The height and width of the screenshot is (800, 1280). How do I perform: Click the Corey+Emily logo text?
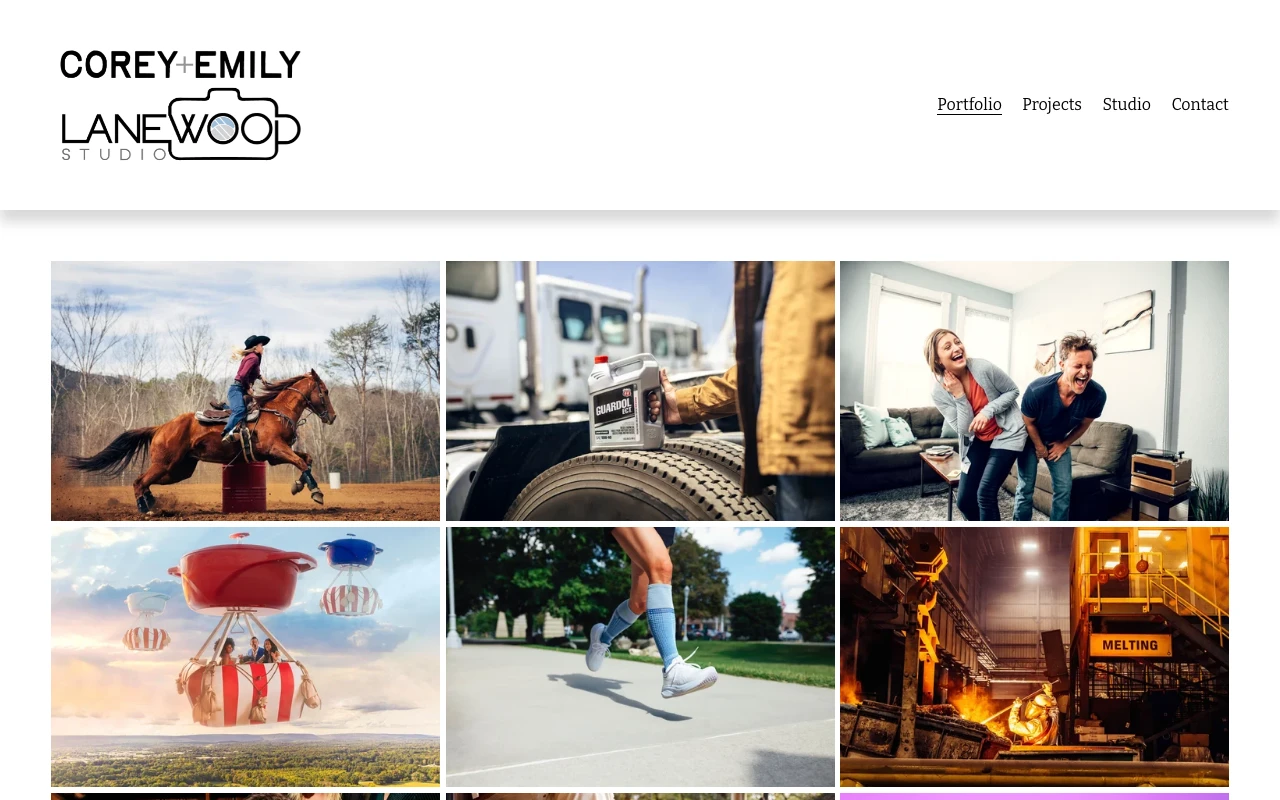click(180, 65)
